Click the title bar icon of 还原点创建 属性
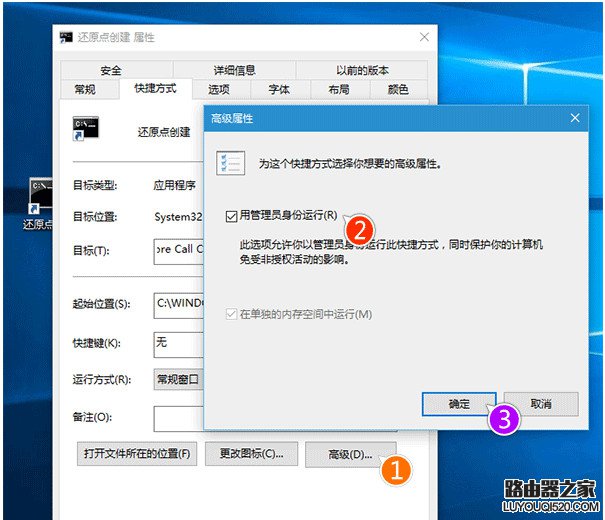Viewport: 605px width, 520px height. point(66,37)
